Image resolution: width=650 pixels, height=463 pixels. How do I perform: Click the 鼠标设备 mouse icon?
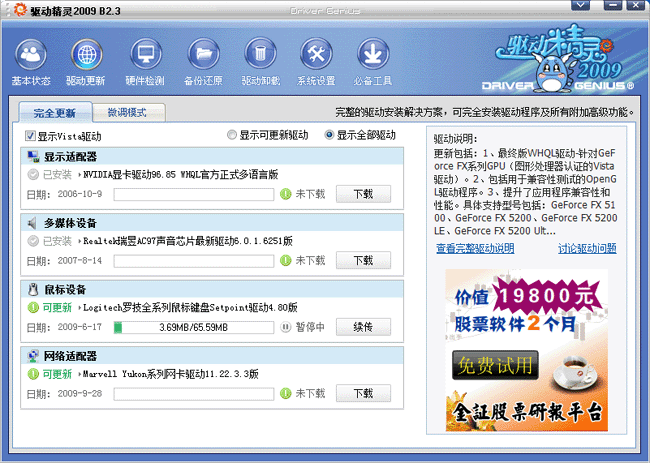tap(33, 289)
